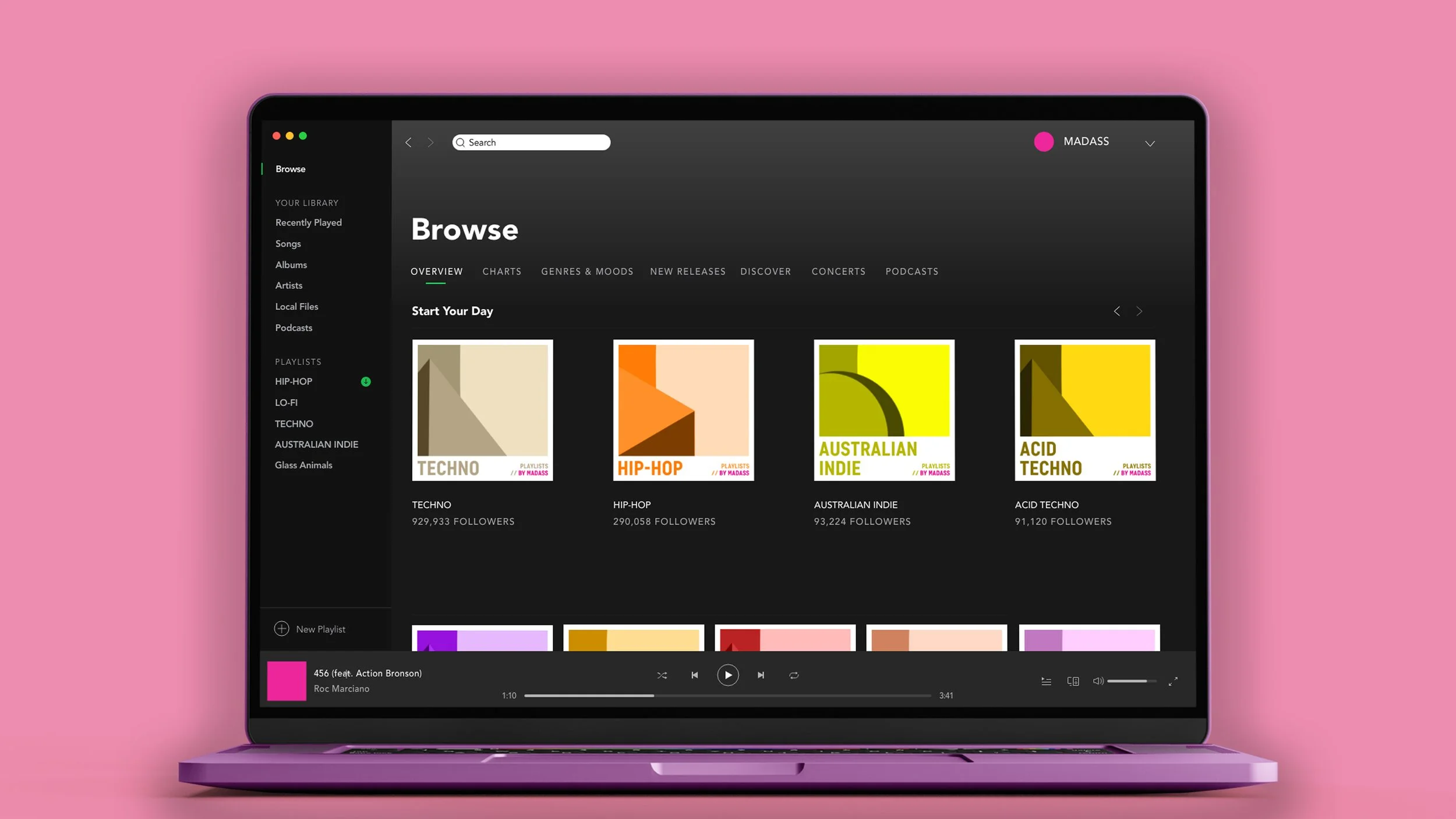The height and width of the screenshot is (819, 1456).
Task: Click the HIP-HOP title under cover
Action: [x=631, y=505]
